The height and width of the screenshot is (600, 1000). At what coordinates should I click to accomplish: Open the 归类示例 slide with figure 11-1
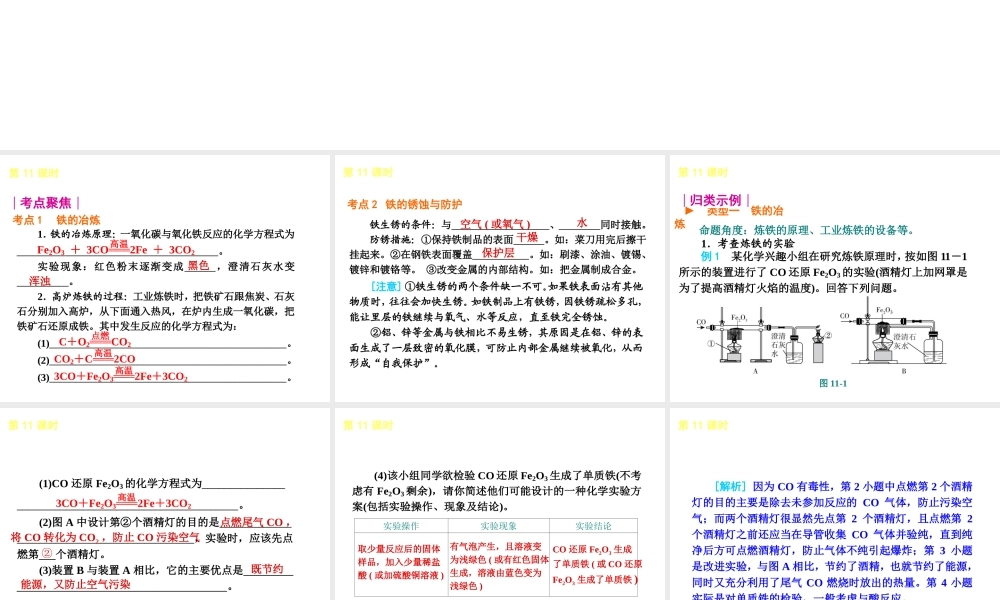click(835, 279)
